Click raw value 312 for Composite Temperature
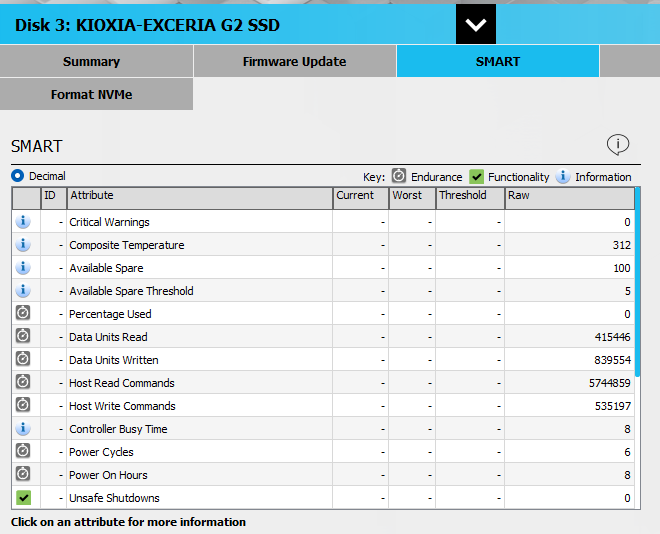The image size is (660, 534). click(621, 245)
